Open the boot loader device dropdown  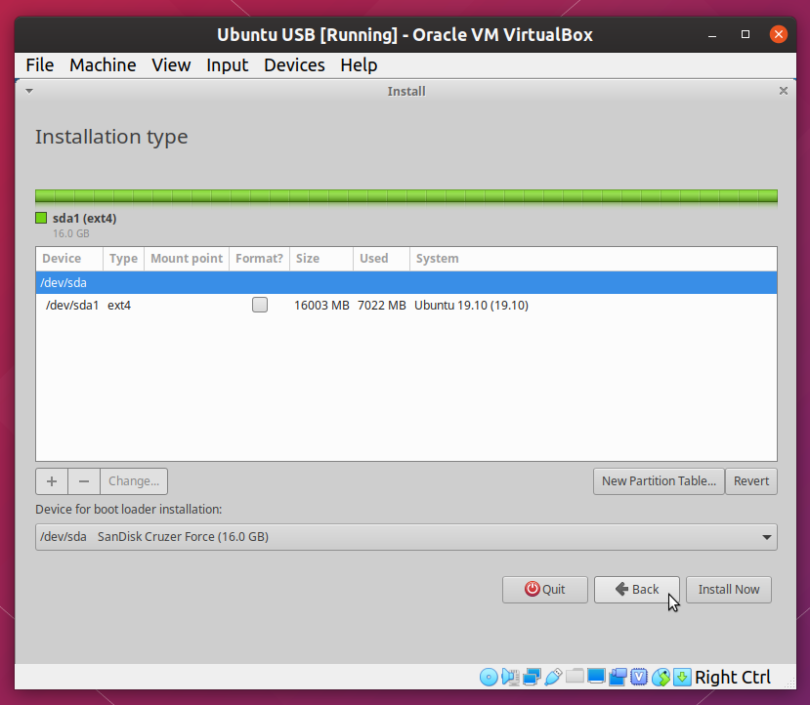406,537
